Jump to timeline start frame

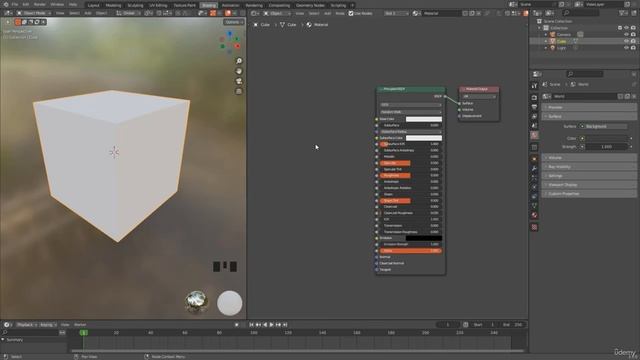click(x=251, y=324)
